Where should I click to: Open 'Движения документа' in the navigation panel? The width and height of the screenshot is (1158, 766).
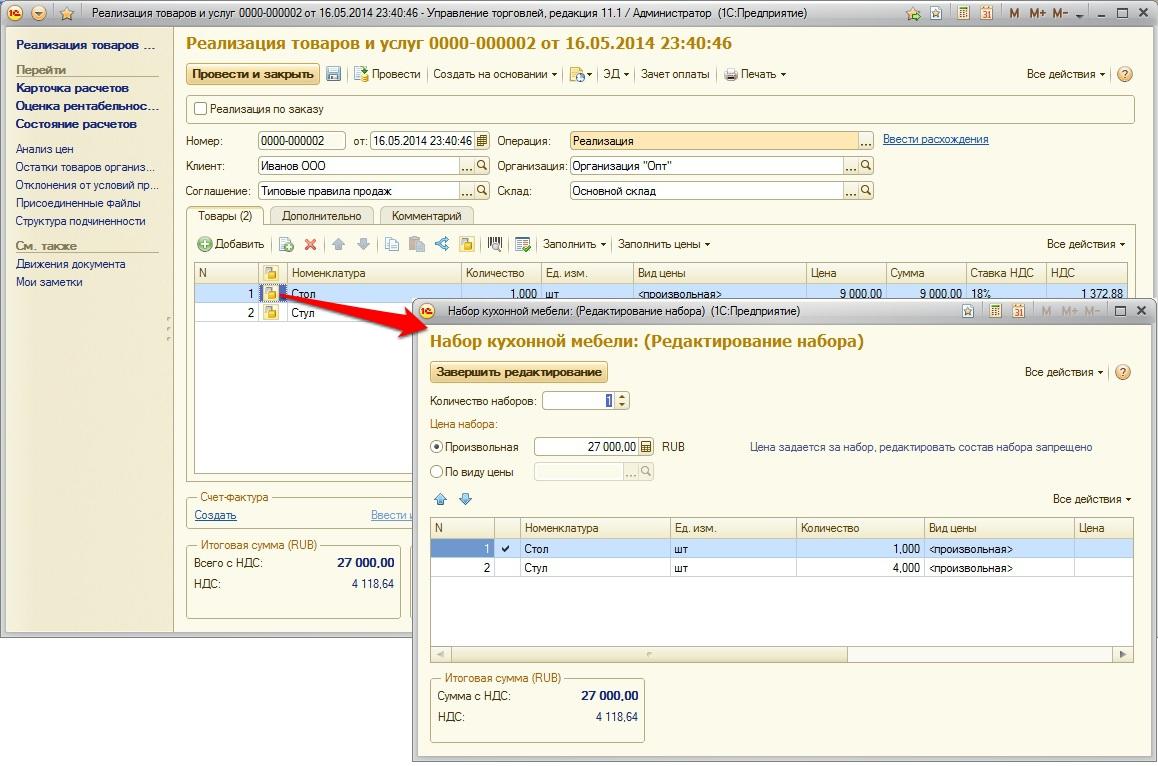[71, 264]
